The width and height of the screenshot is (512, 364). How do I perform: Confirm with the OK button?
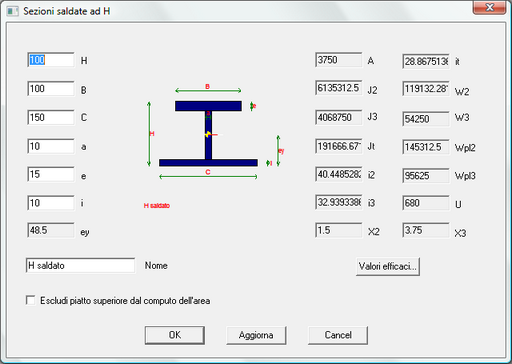coord(175,335)
